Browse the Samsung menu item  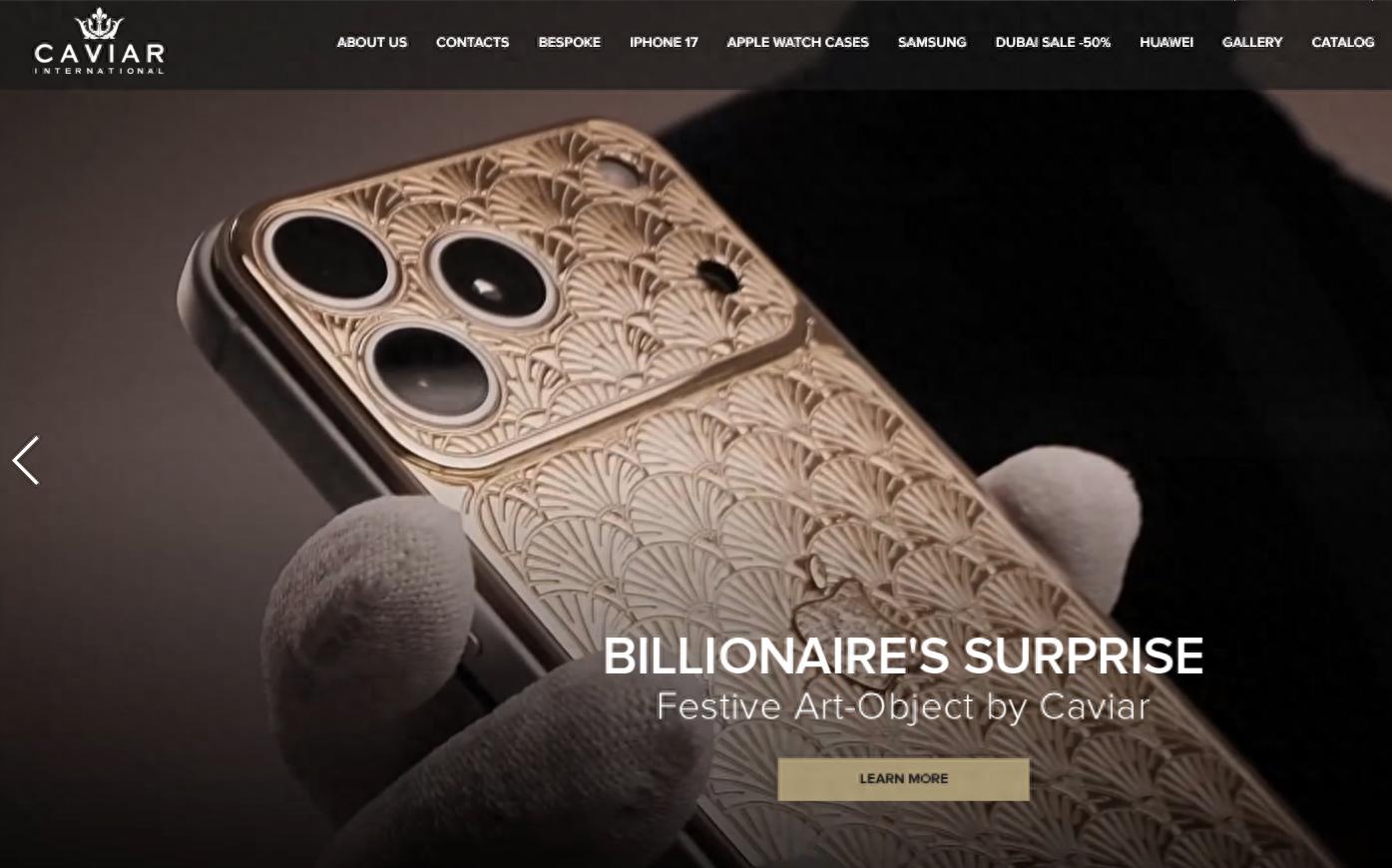(x=932, y=42)
